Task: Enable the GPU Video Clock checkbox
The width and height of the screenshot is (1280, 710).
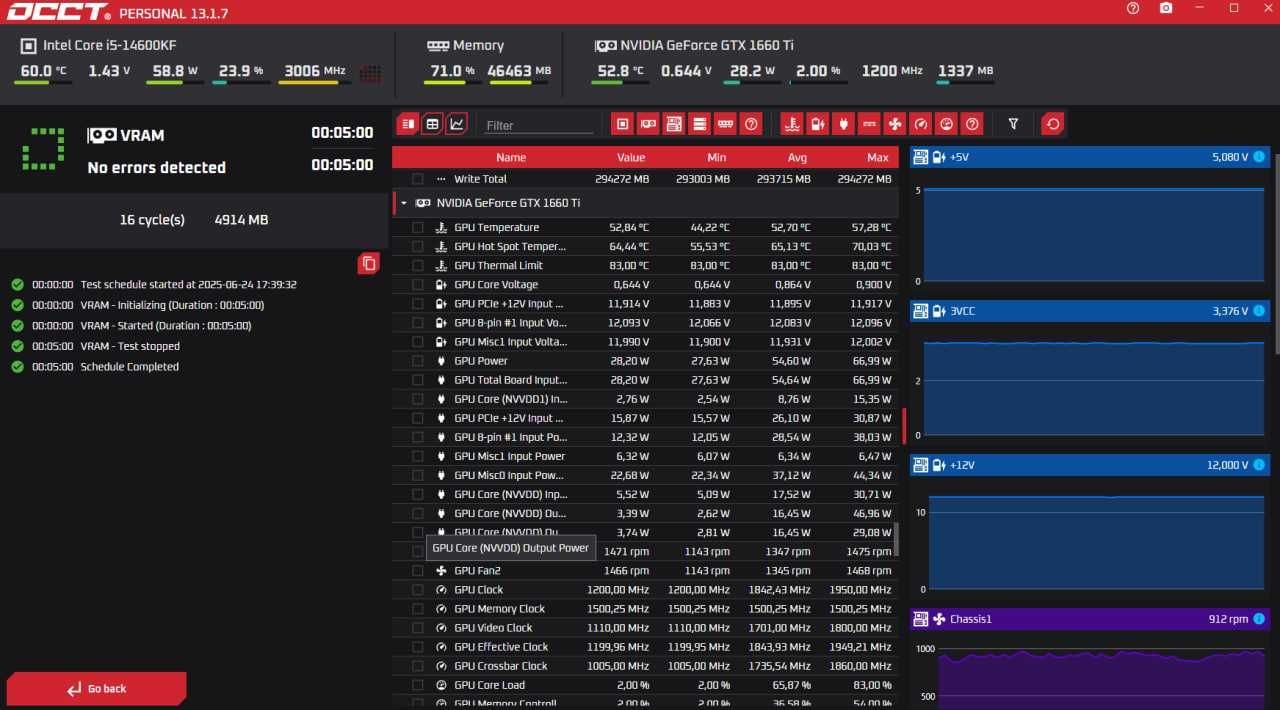Action: pos(417,628)
